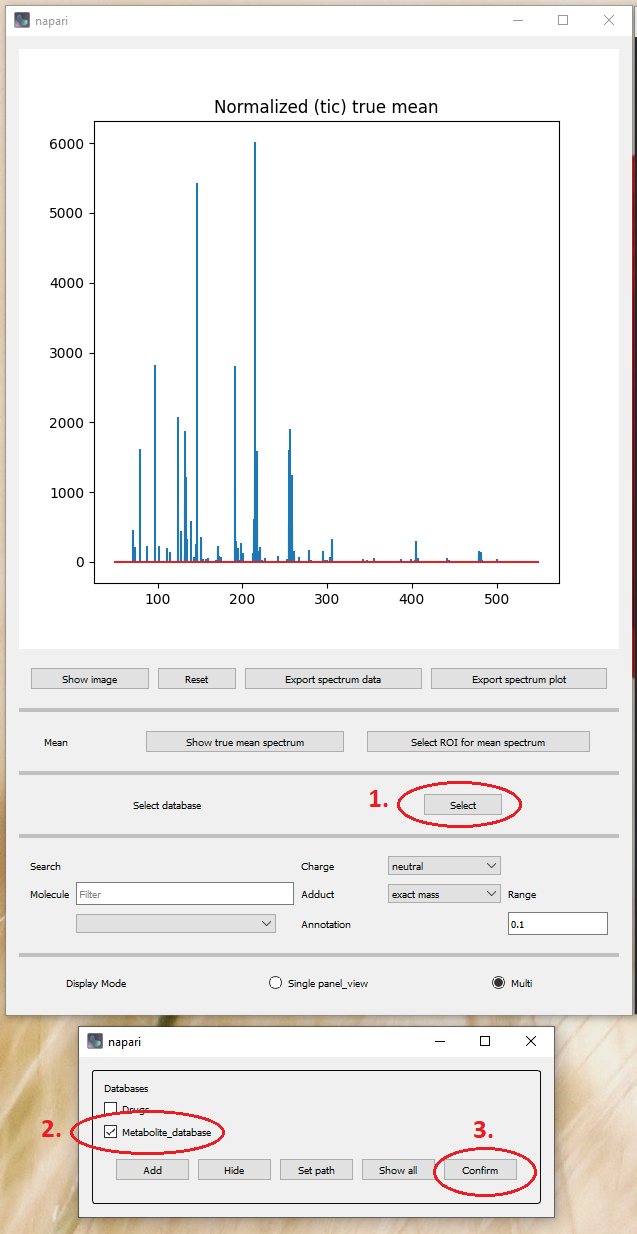637x1234 pixels.
Task: Click the Molecule filter text field
Action: [x=184, y=894]
